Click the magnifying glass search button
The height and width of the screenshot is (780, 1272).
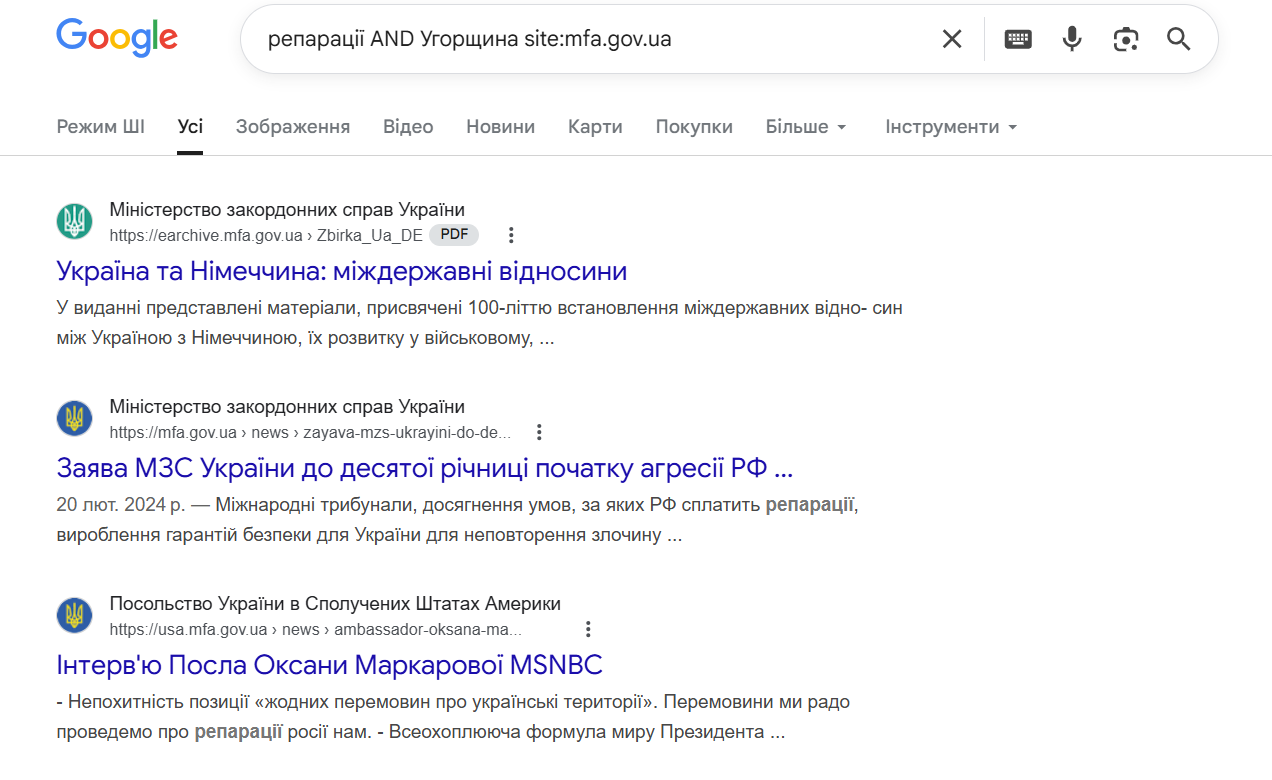(x=1179, y=39)
